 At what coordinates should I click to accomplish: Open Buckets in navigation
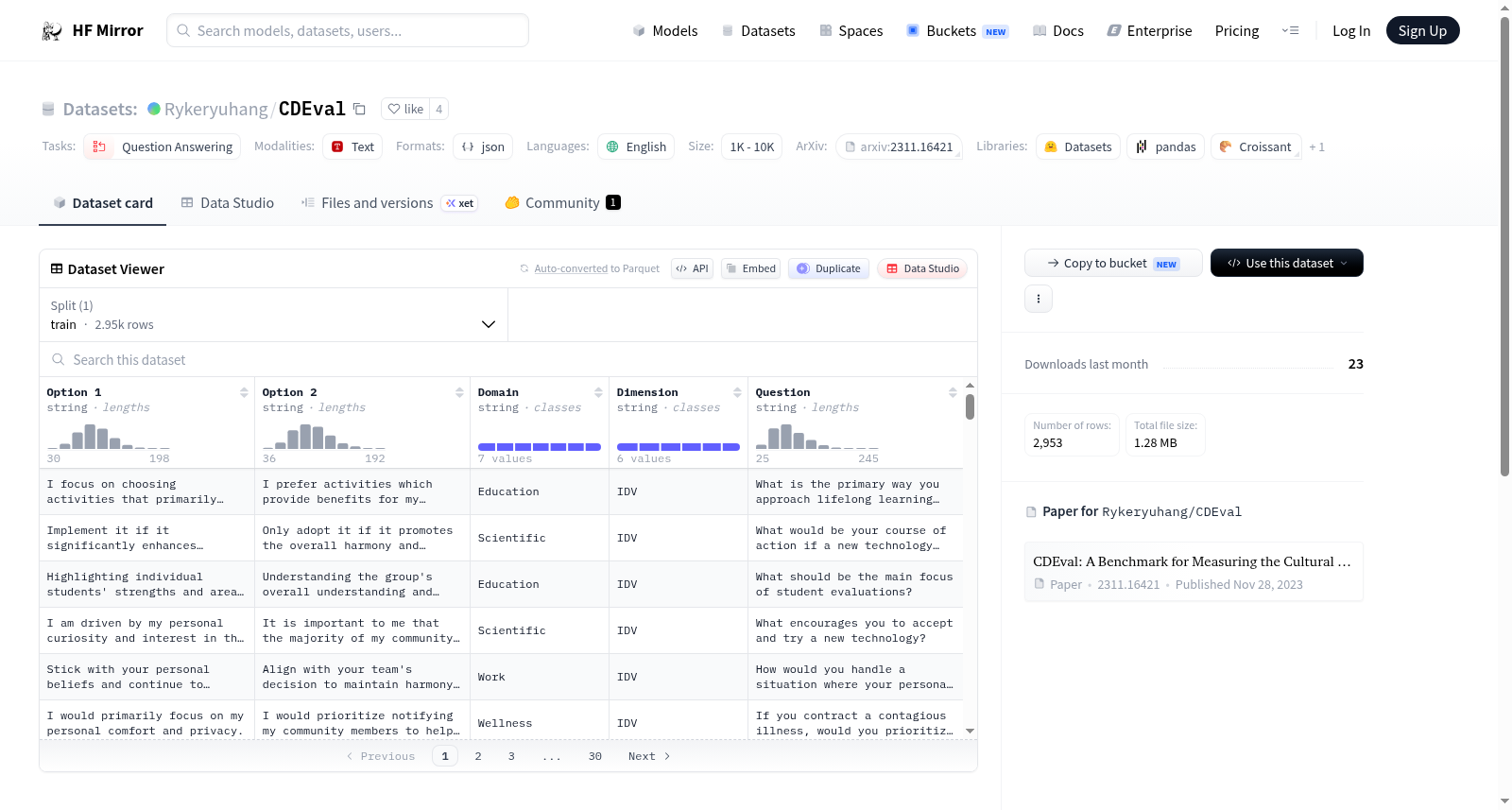[x=957, y=31]
